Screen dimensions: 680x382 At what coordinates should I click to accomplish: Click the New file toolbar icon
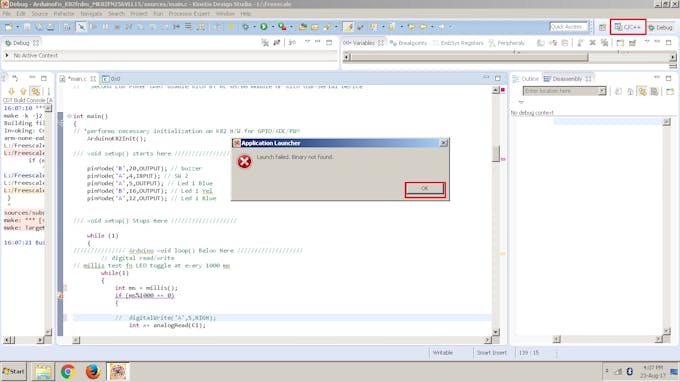point(9,27)
